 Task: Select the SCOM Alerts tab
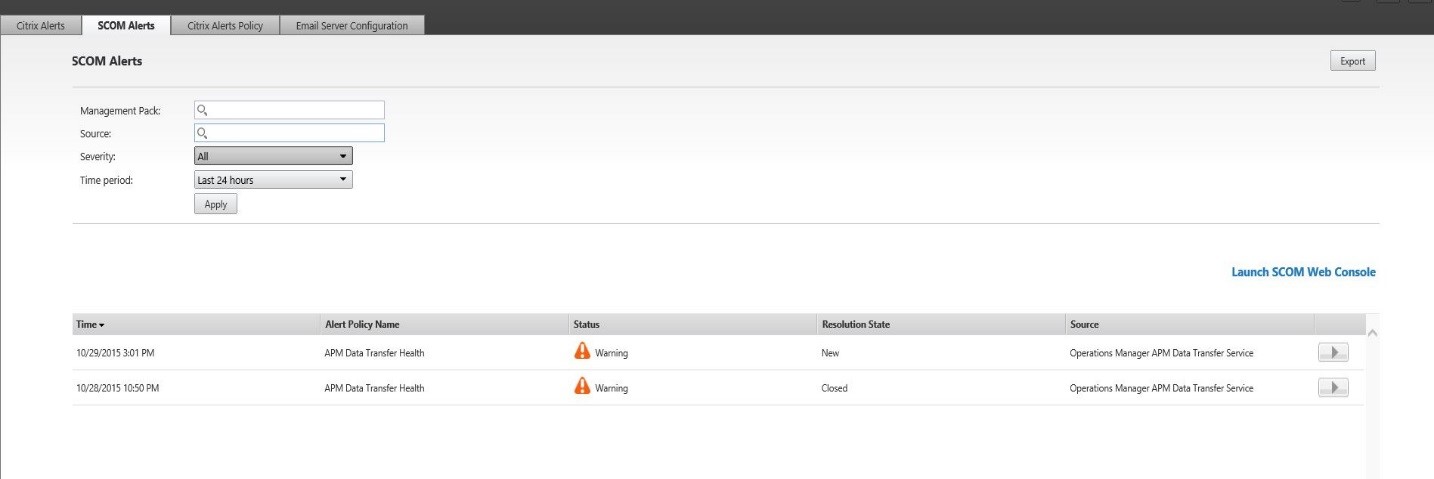pyautogui.click(x=125, y=26)
